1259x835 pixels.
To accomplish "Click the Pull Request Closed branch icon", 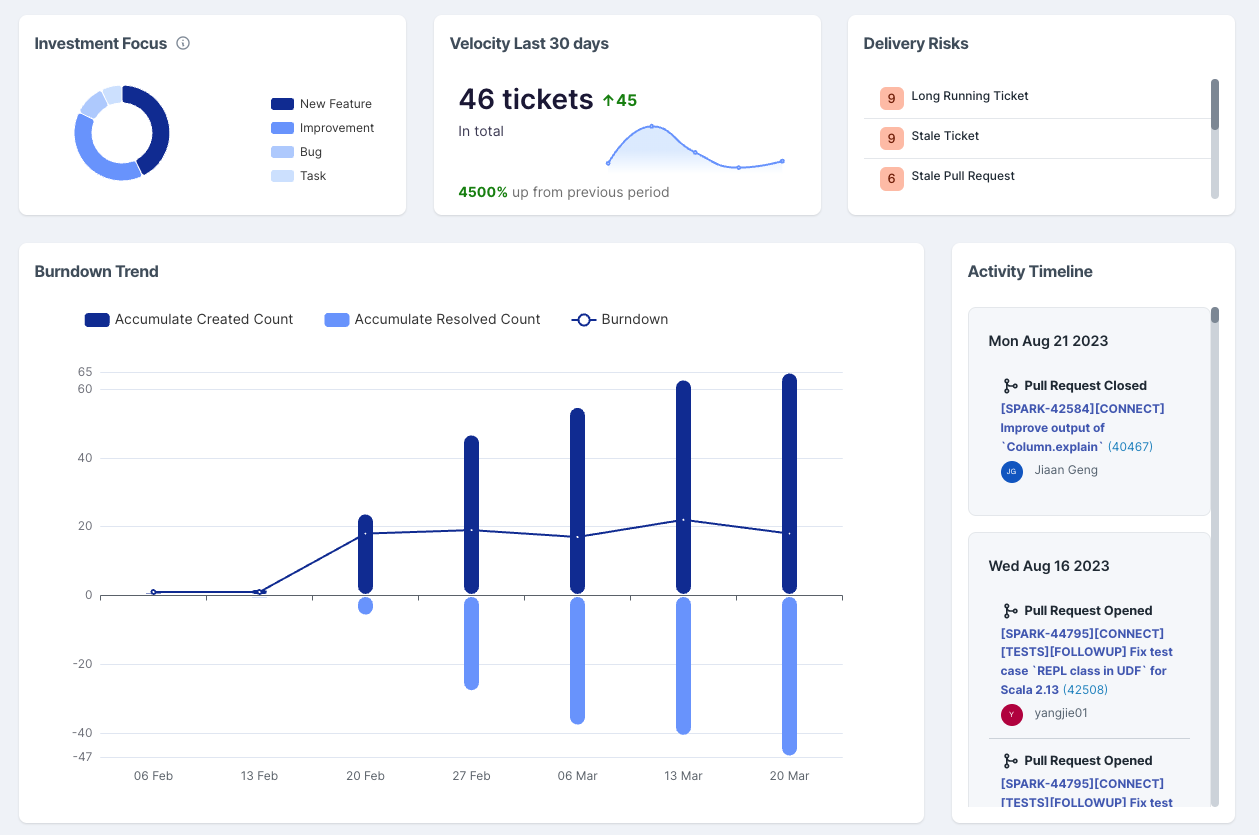I will click(1009, 386).
